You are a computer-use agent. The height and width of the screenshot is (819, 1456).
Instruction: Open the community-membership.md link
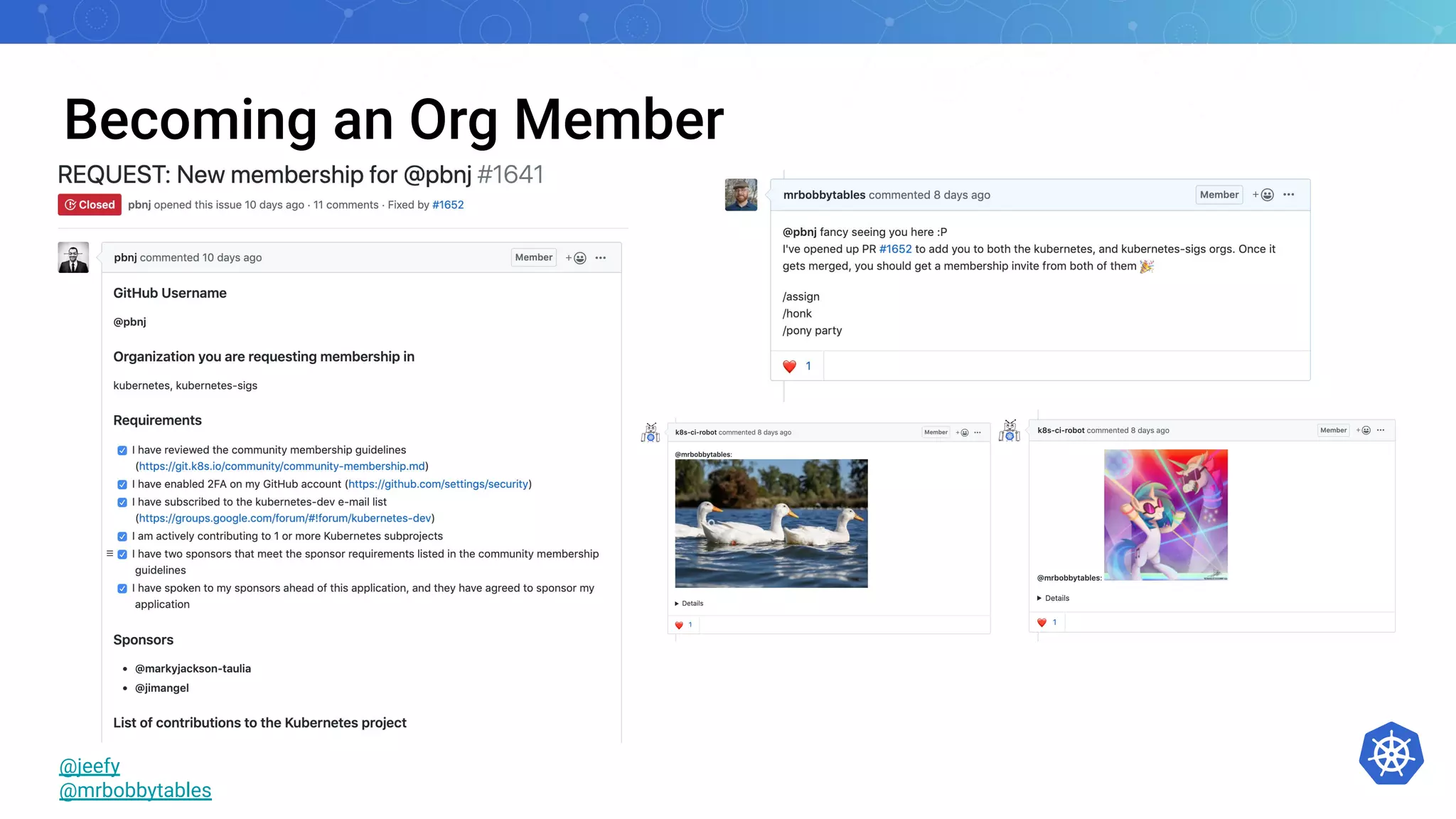coord(282,466)
